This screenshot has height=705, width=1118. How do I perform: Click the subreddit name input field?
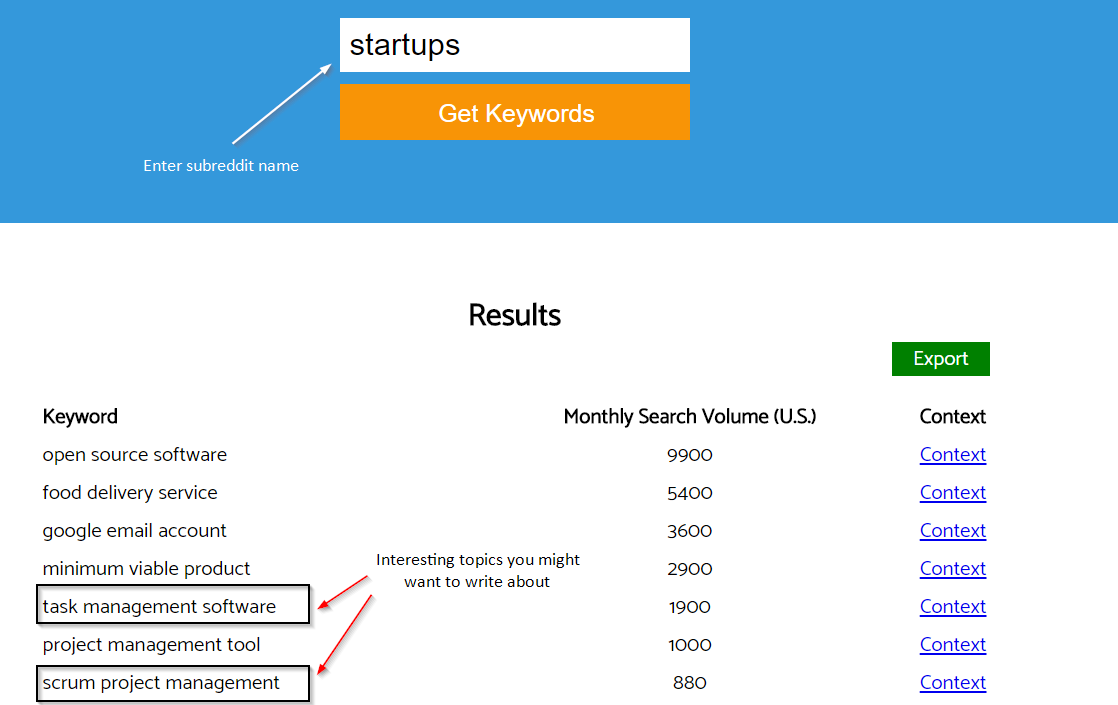click(514, 44)
